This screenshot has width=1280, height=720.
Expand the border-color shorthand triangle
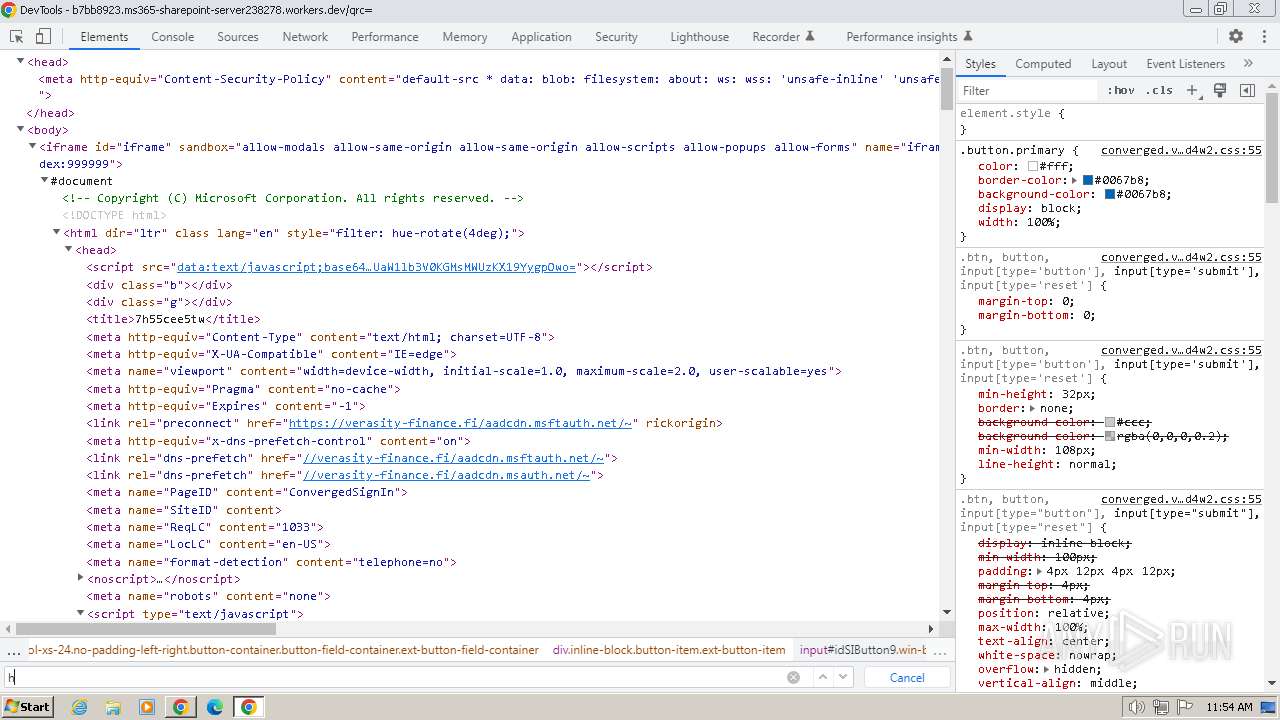[1074, 180]
